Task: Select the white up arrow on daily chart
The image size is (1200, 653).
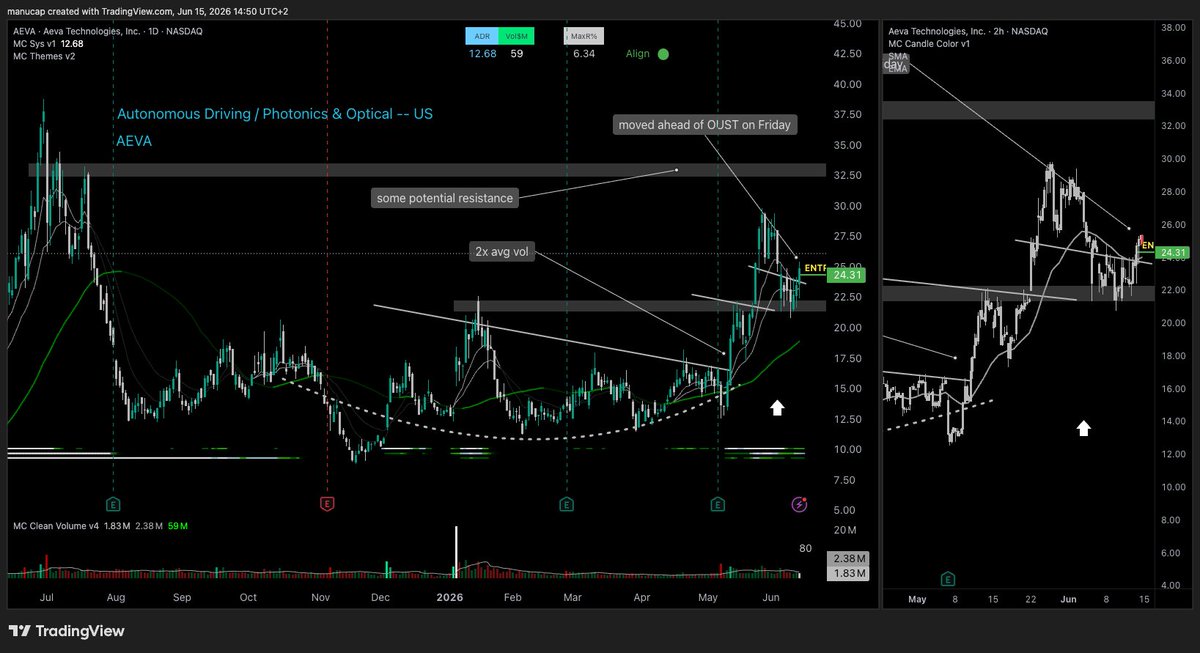Action: [777, 407]
